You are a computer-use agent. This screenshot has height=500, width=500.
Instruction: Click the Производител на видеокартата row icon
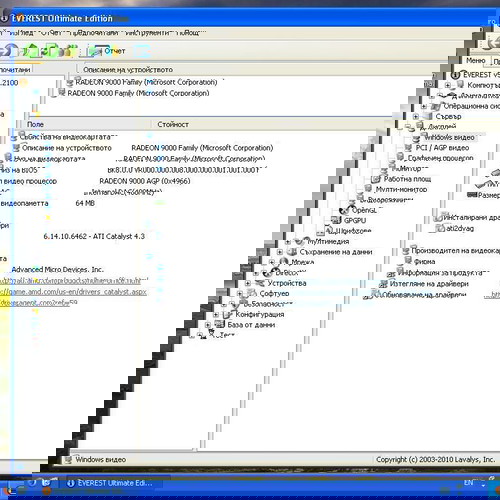405,250
